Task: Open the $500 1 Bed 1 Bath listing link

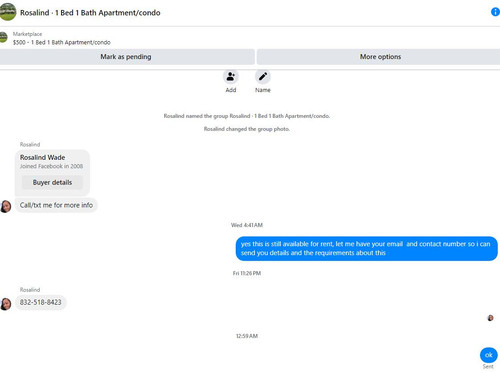Action: (x=62, y=42)
